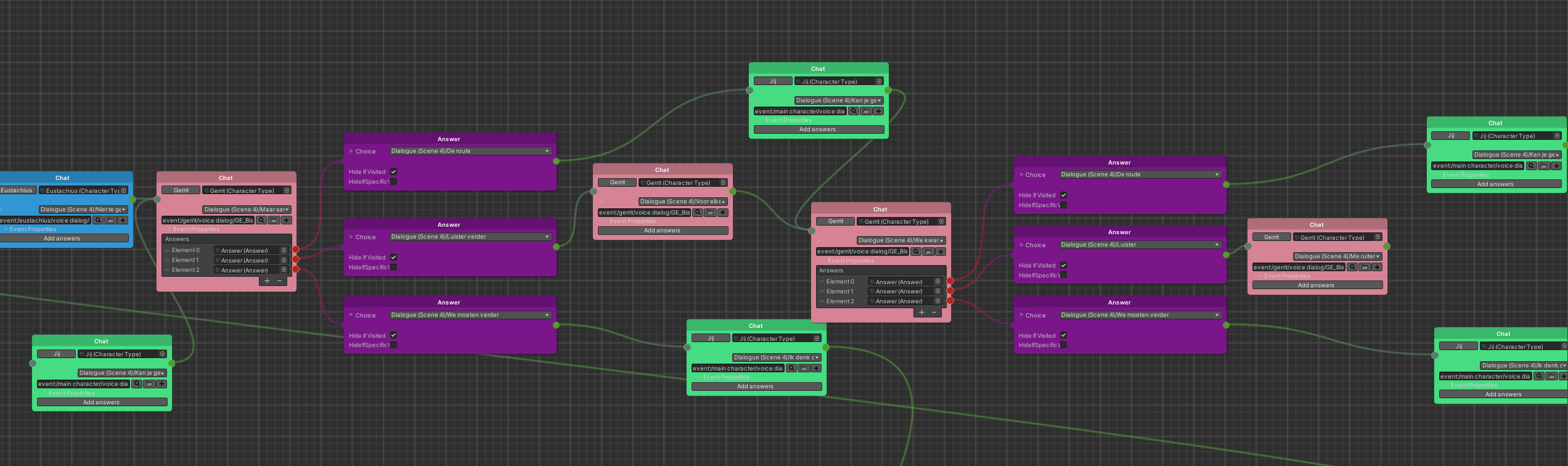
Task: Open the 'Me ruiter' dialogue dropdown
Action: pyautogui.click(x=1337, y=256)
